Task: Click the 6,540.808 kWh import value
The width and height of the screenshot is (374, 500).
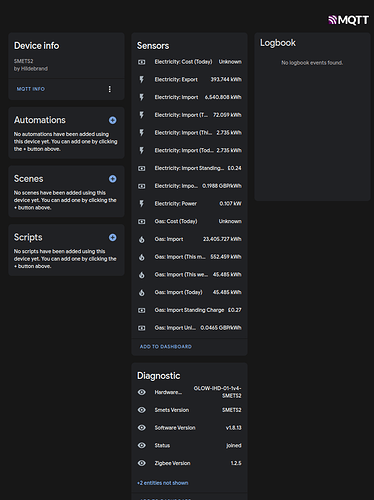Action: [x=223, y=97]
